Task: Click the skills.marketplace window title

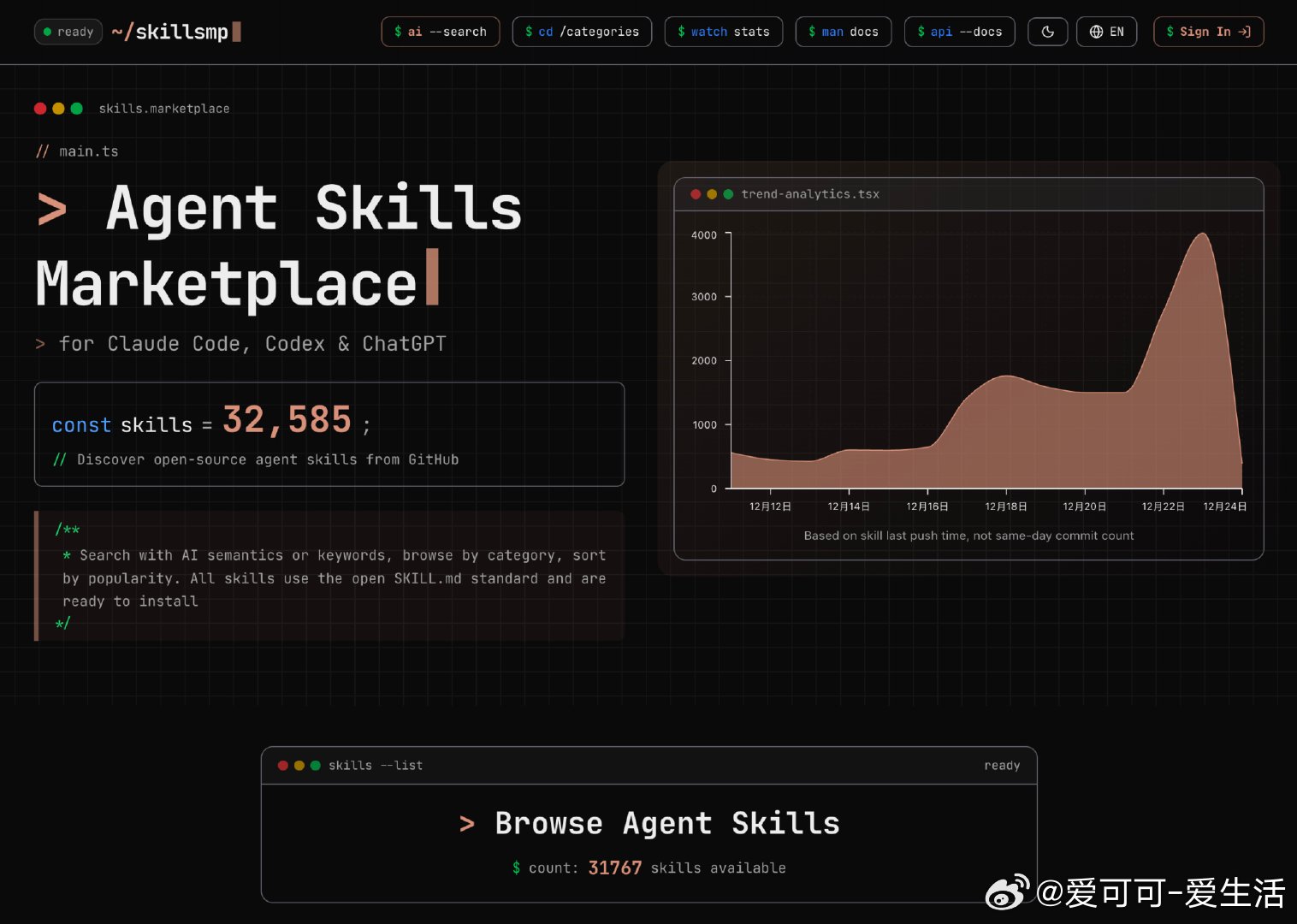Action: [x=164, y=109]
